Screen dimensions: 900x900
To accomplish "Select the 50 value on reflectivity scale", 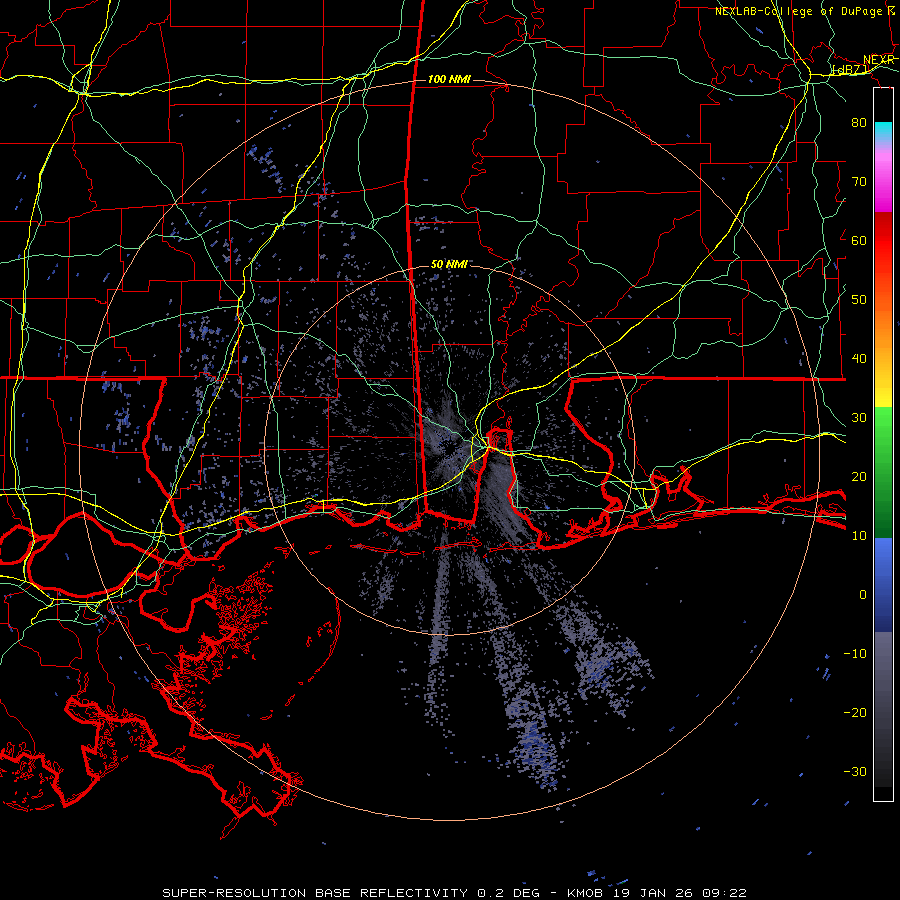I will coord(859,300).
